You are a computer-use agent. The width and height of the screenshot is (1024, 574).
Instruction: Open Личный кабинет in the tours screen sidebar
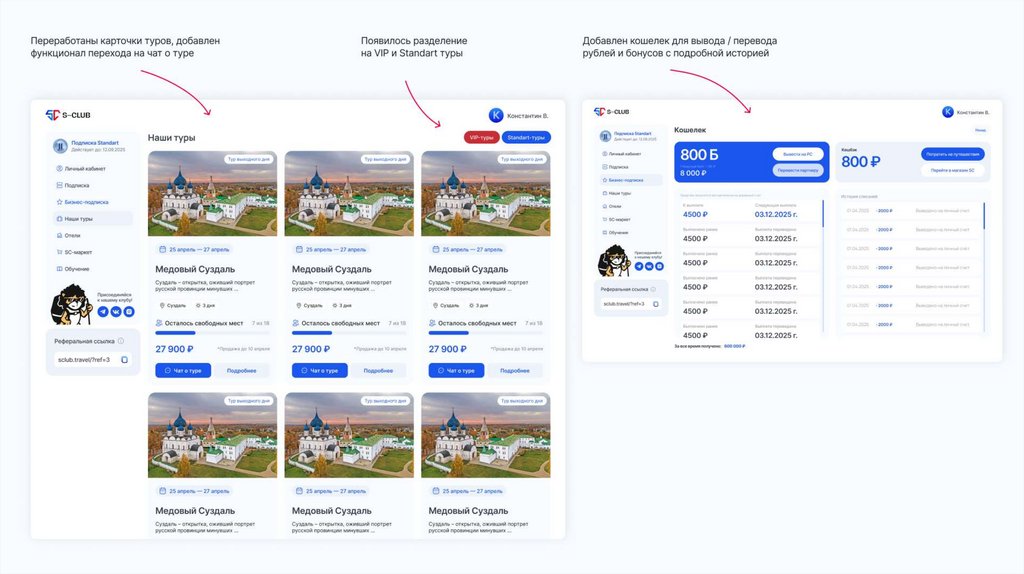81,168
